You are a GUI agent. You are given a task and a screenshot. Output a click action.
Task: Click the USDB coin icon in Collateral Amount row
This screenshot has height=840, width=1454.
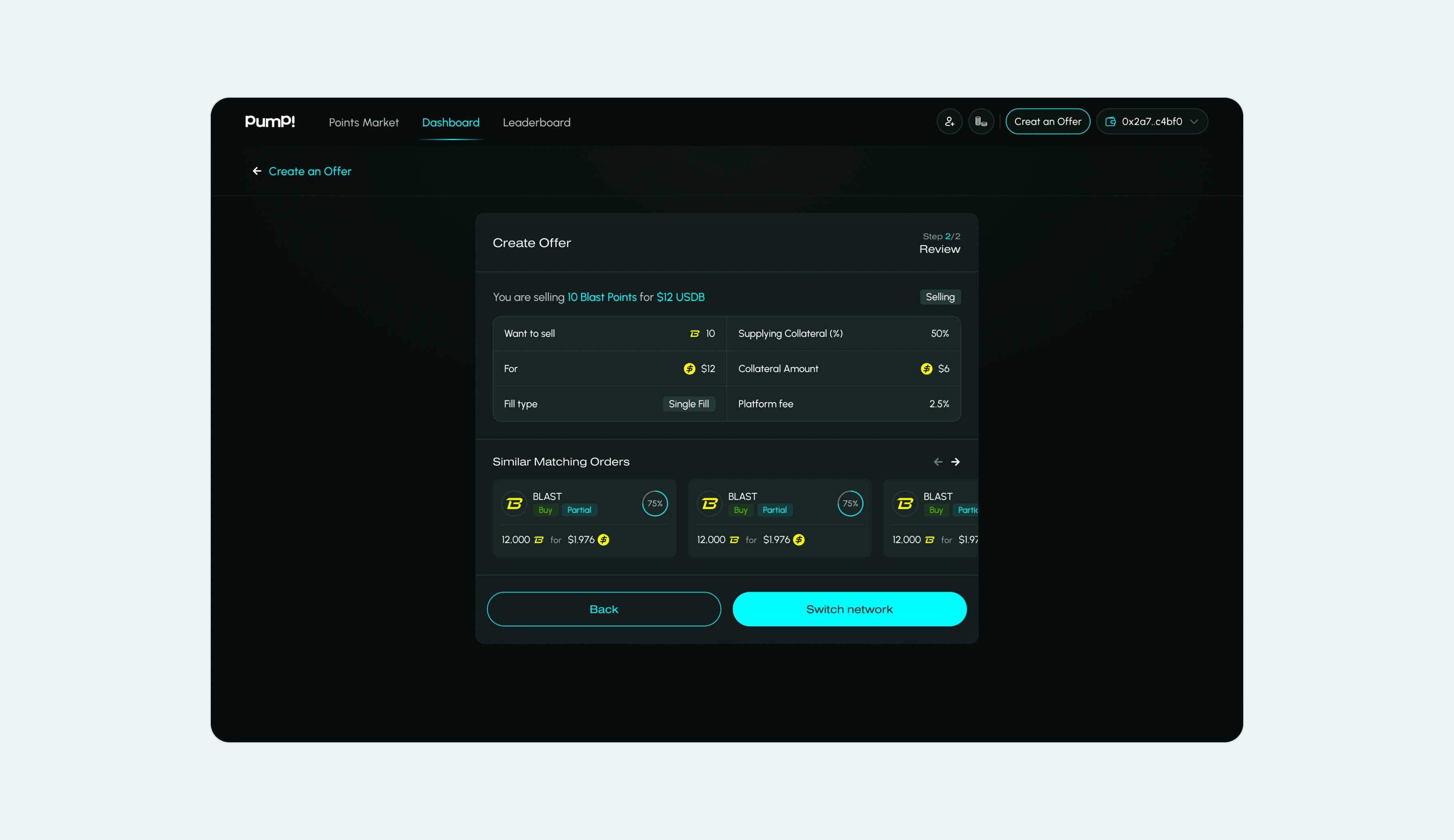coord(927,369)
